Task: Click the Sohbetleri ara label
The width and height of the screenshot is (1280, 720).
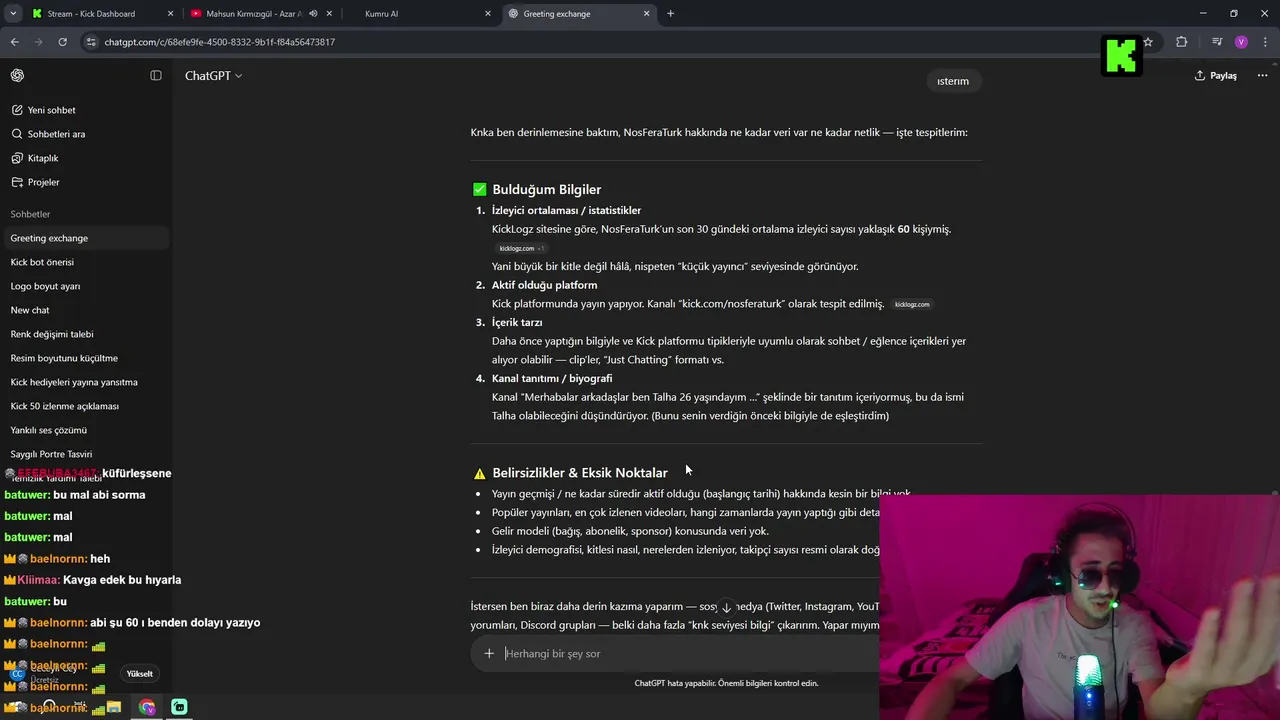Action: [x=56, y=134]
